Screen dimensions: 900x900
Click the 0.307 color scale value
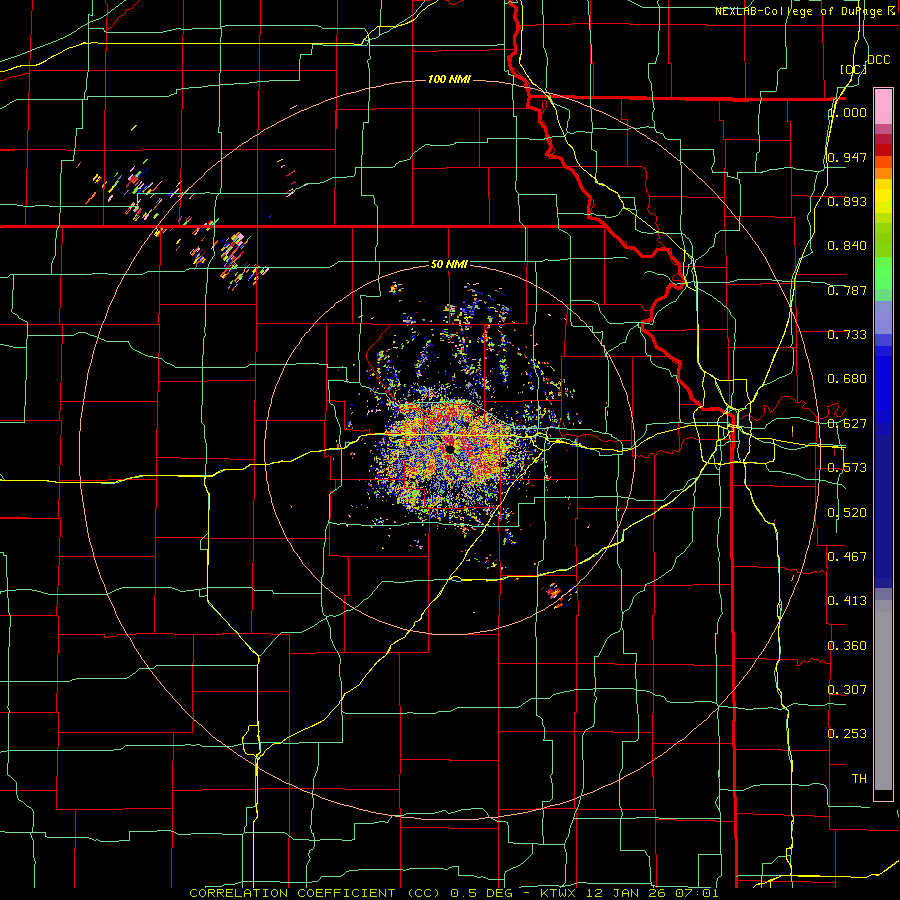click(x=847, y=690)
